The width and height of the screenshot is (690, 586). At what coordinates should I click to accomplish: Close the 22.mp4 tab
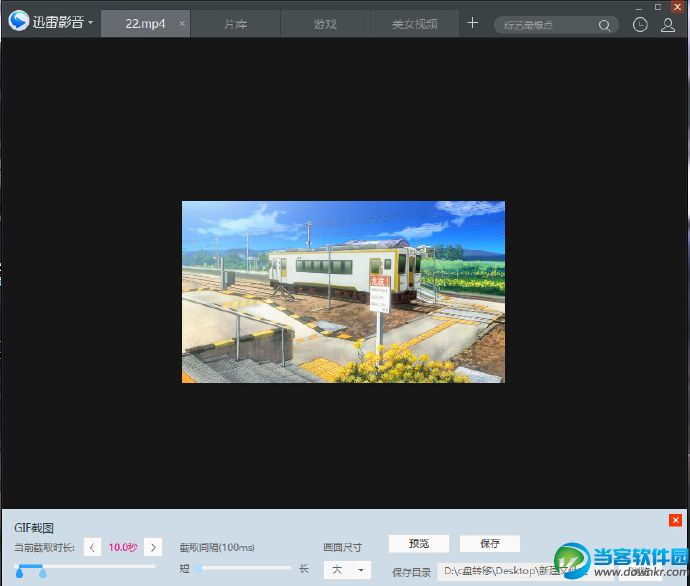click(182, 23)
